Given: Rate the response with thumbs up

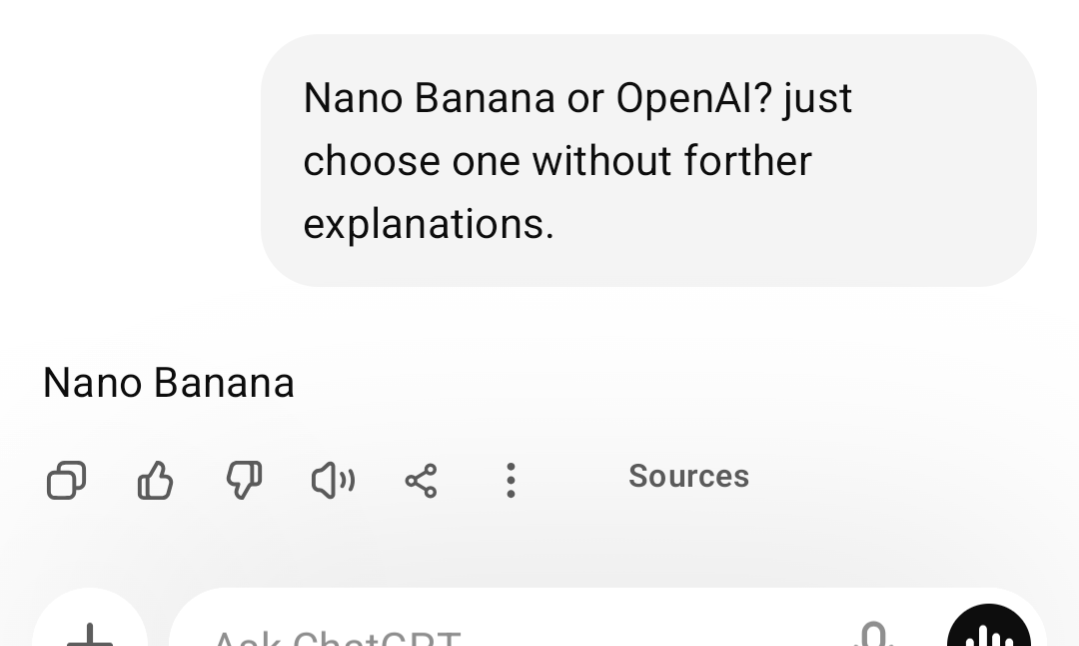Looking at the screenshot, I should pyautogui.click(x=156, y=482).
